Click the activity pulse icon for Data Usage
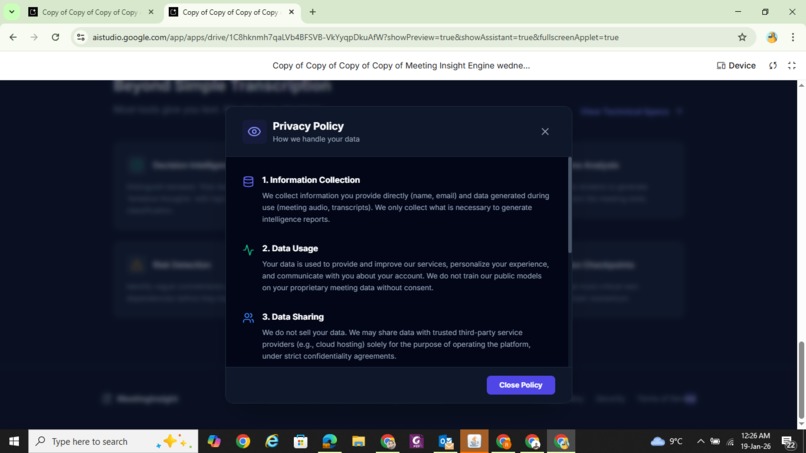The image size is (806, 453). [248, 250]
